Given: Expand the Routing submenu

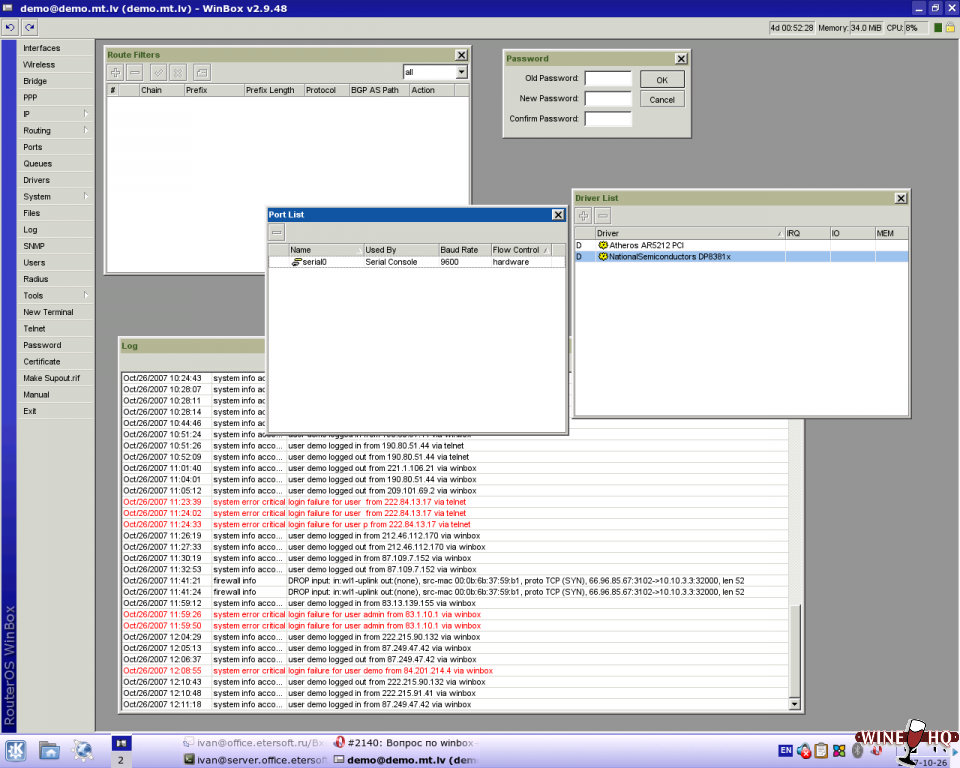Looking at the screenshot, I should [86, 131].
